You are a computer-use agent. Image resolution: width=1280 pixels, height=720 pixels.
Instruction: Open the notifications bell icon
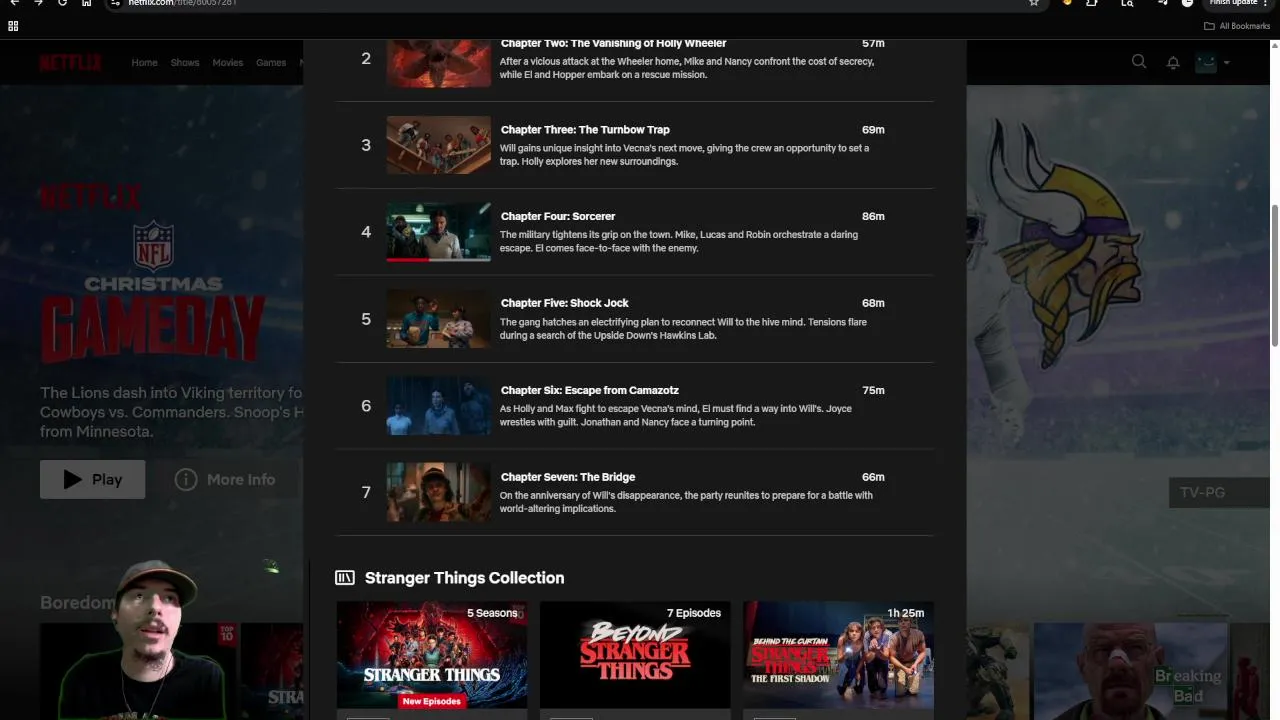[x=1173, y=62]
